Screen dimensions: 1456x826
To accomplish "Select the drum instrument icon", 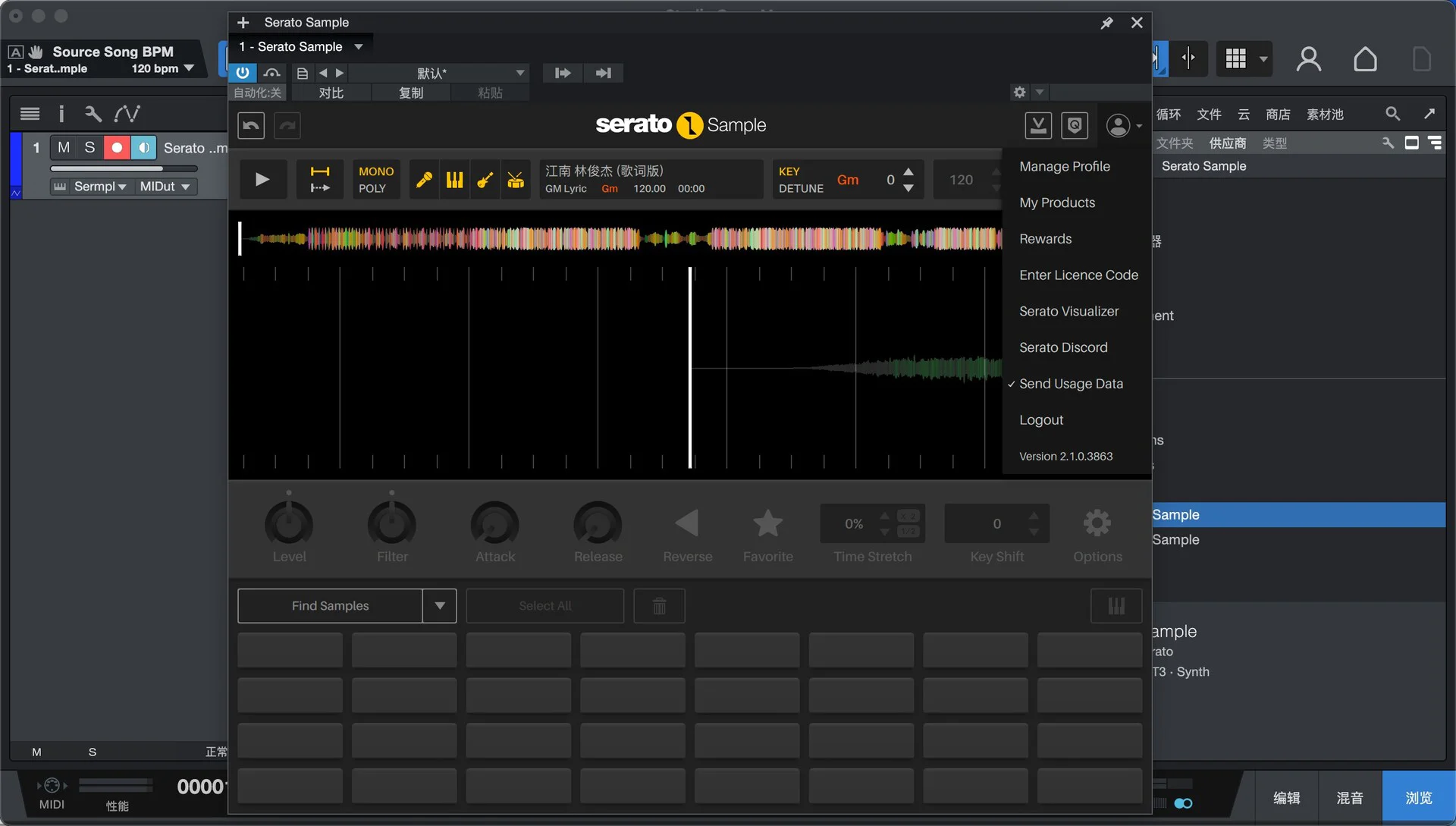I will point(516,180).
